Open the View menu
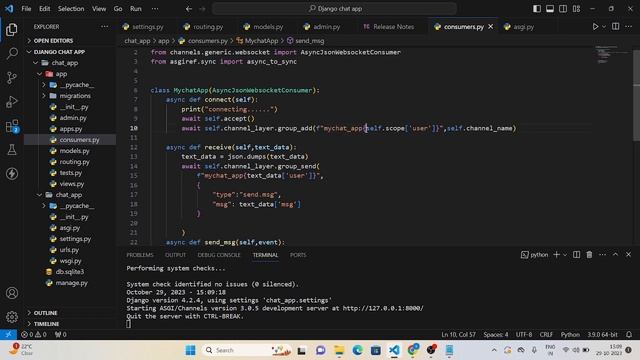 click(x=99, y=9)
